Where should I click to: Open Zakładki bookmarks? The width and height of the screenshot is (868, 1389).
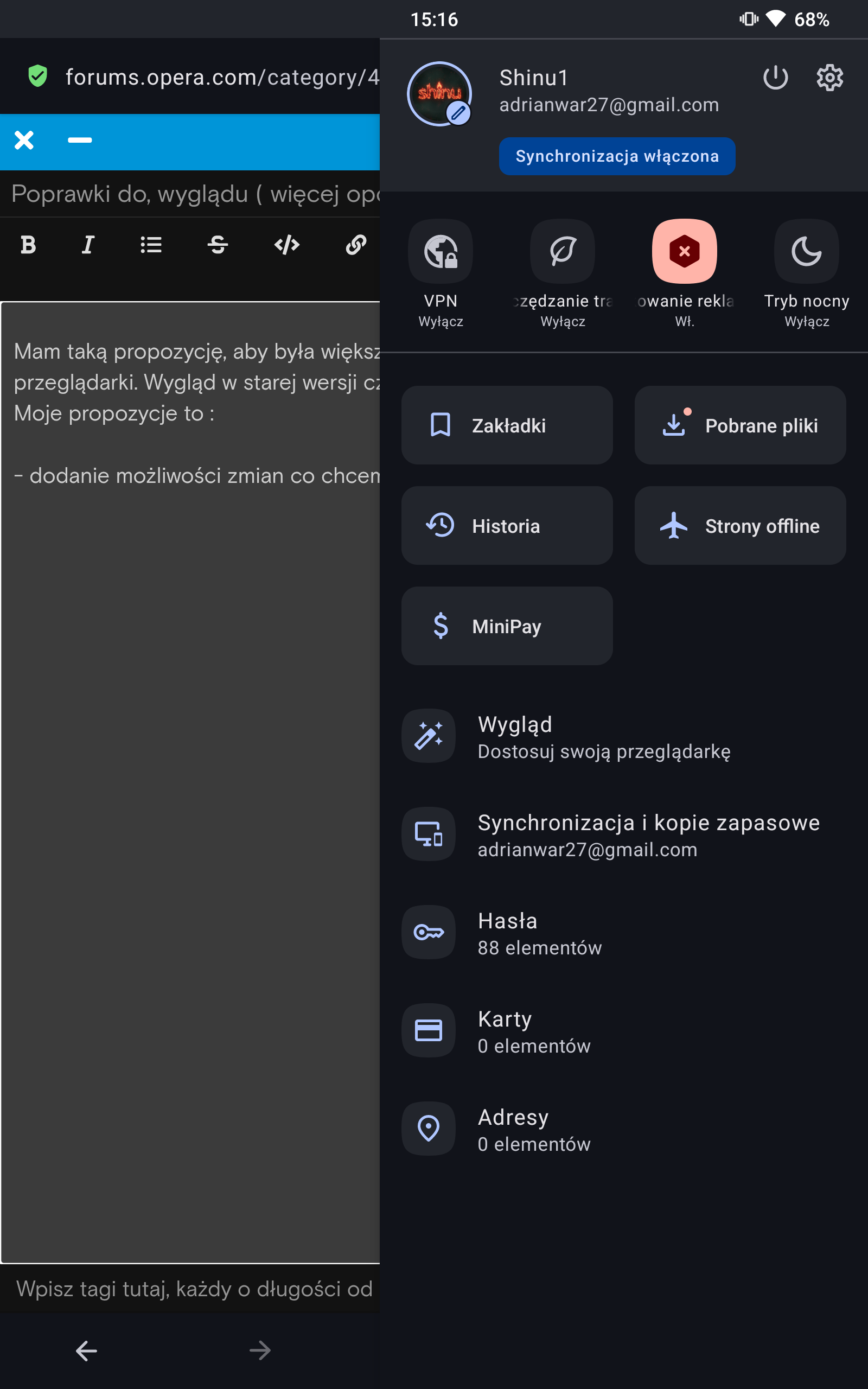[x=507, y=425]
